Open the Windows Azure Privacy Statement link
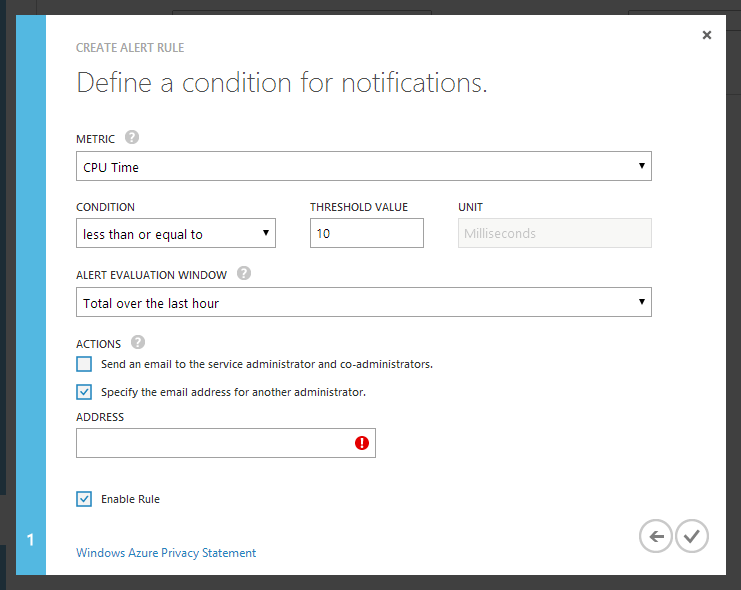The width and height of the screenshot is (741, 590). tap(166, 553)
